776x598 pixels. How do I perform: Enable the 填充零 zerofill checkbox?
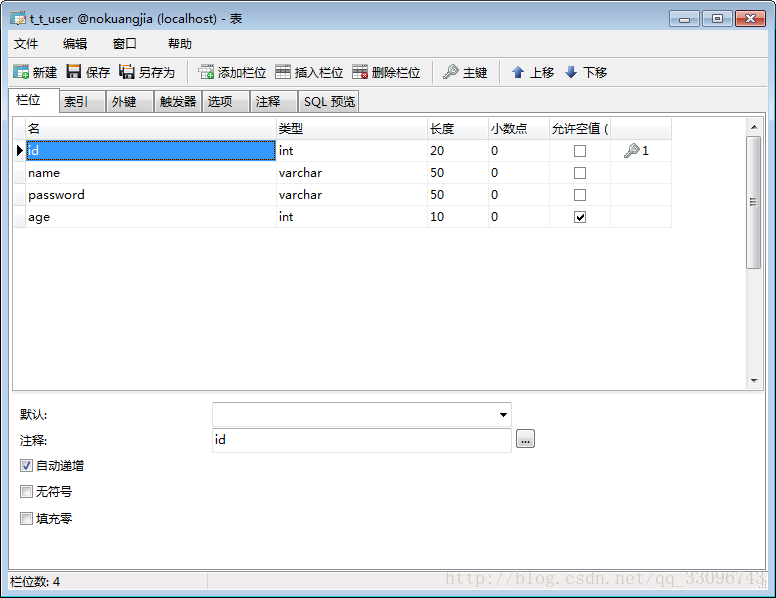coord(26,518)
